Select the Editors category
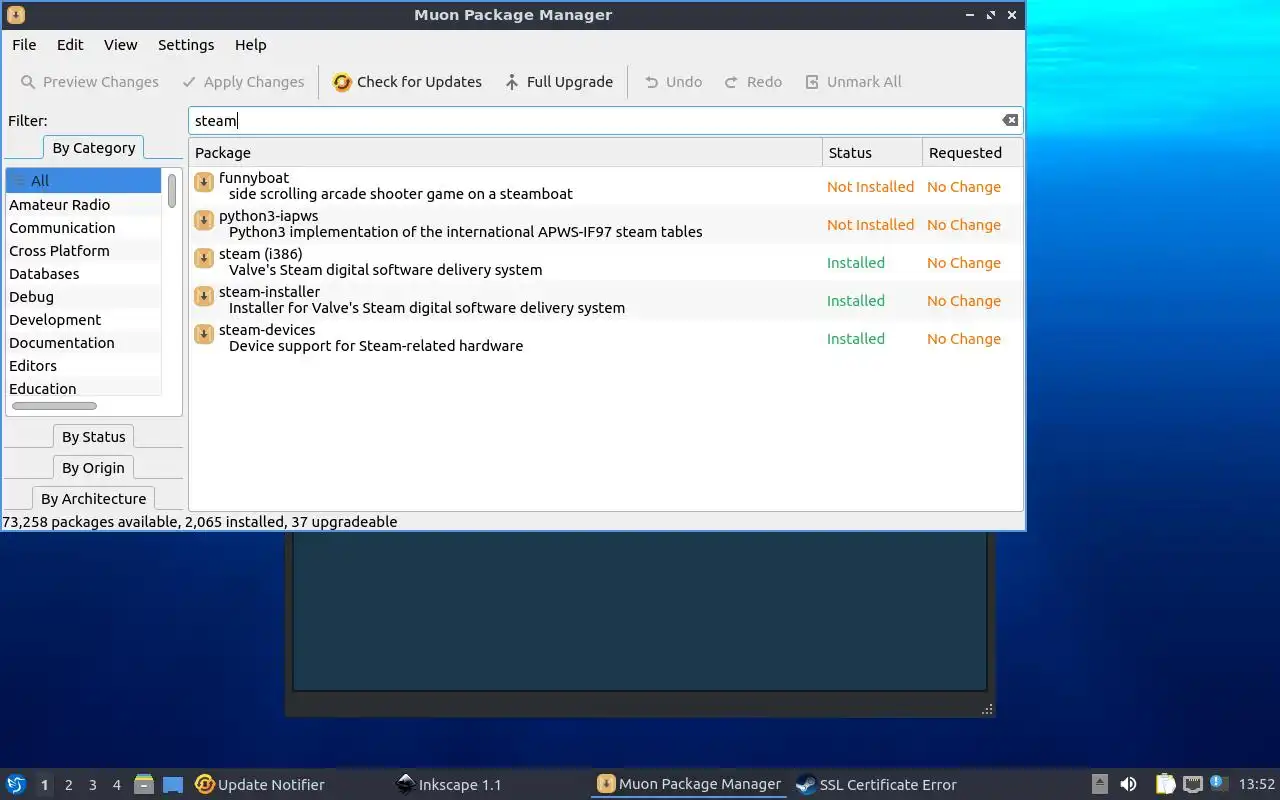The image size is (1280, 800). click(x=83, y=366)
